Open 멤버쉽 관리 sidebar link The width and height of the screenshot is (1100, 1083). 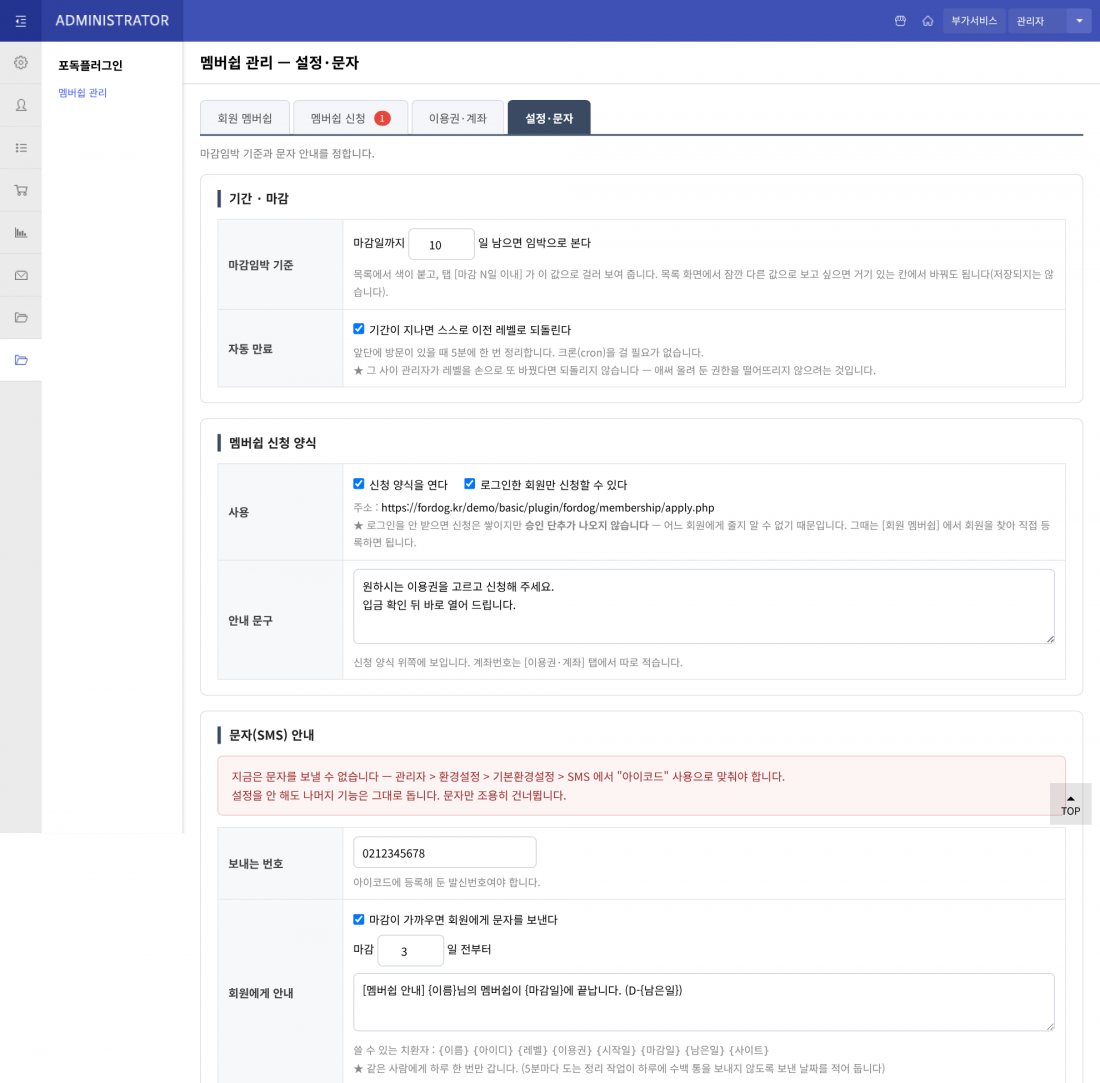[x=82, y=93]
